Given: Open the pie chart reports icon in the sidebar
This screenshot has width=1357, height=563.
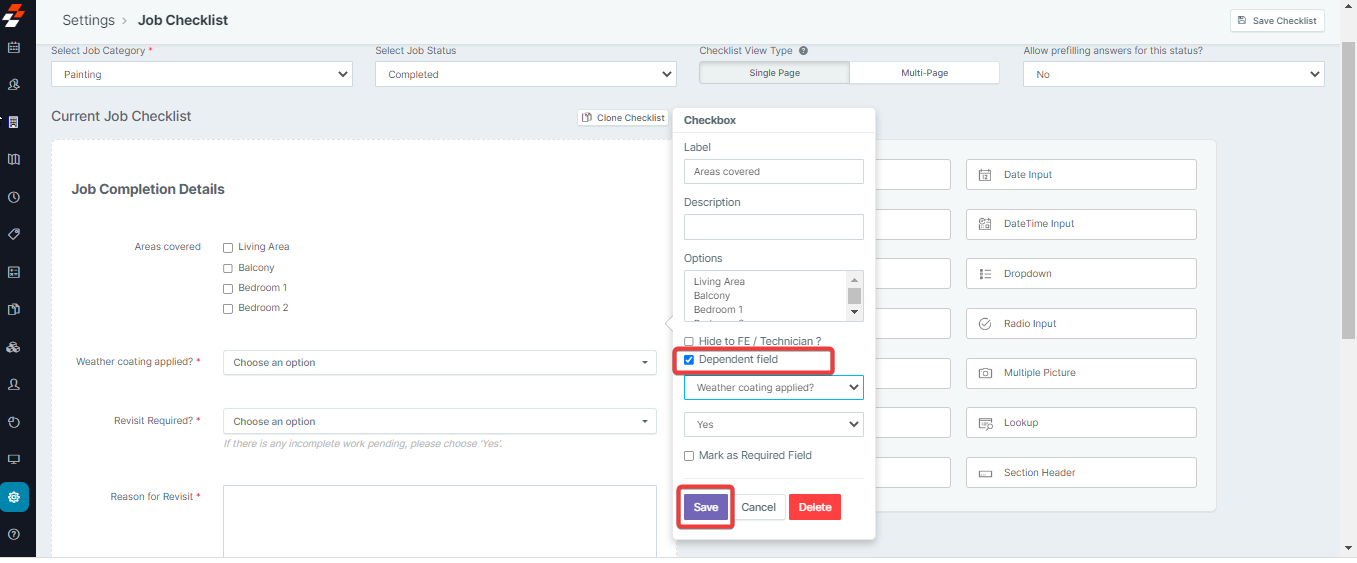Looking at the screenshot, I should 14,422.
